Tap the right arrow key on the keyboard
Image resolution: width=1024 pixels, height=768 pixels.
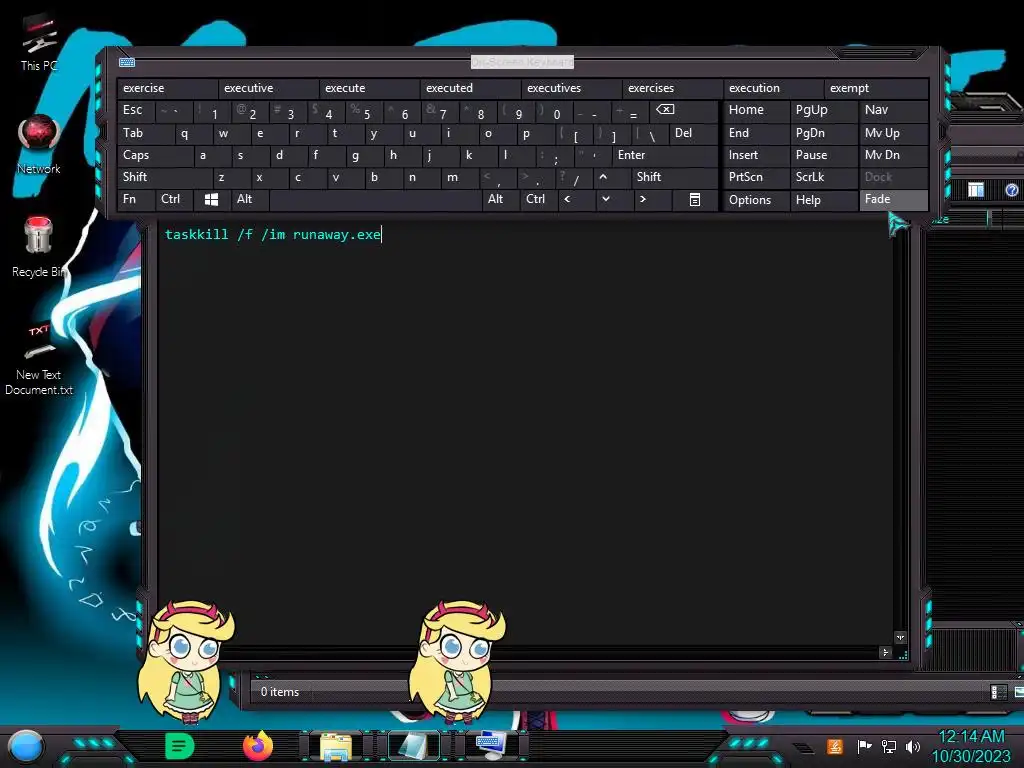coord(643,199)
